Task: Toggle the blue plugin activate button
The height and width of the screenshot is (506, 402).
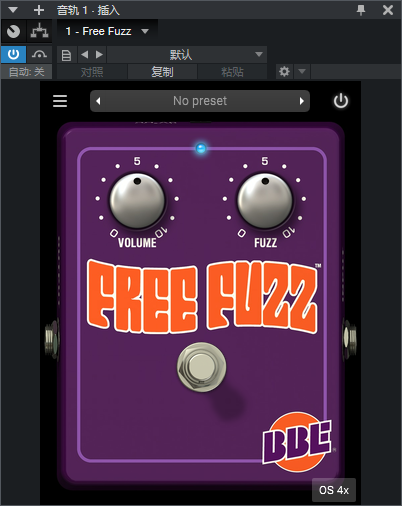Action: [x=13, y=54]
